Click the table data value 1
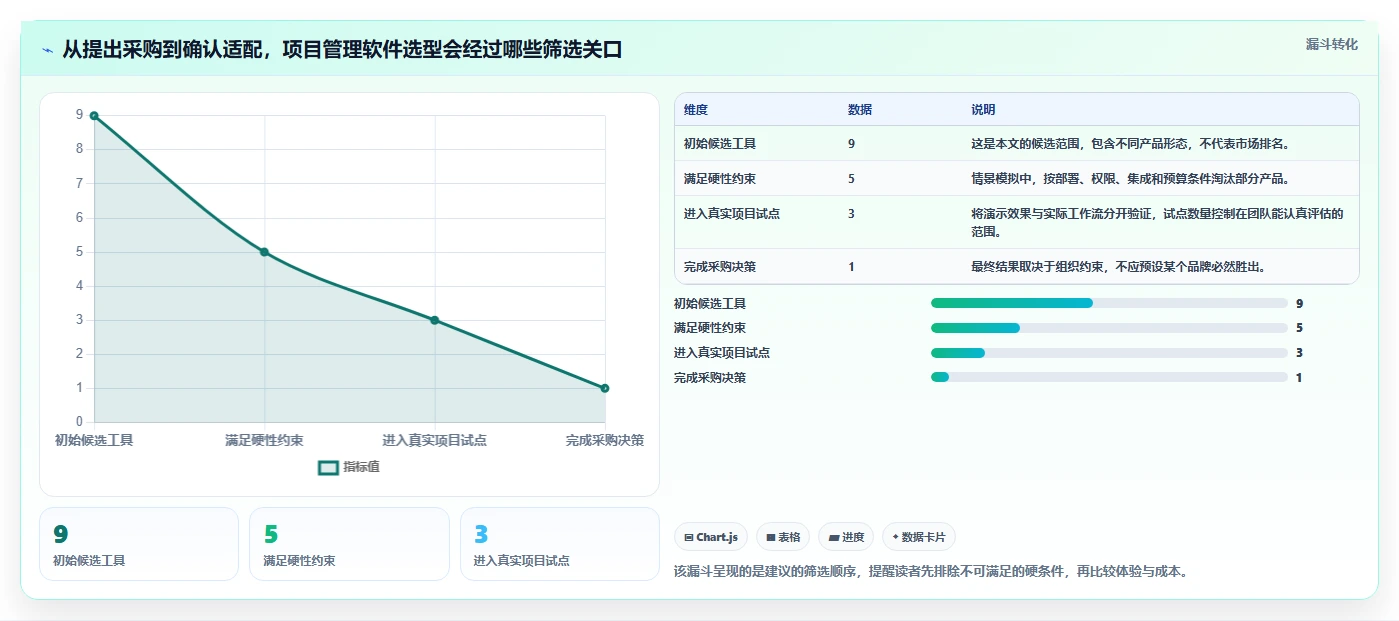Screen dimensions: 1399x621 (x=851, y=267)
